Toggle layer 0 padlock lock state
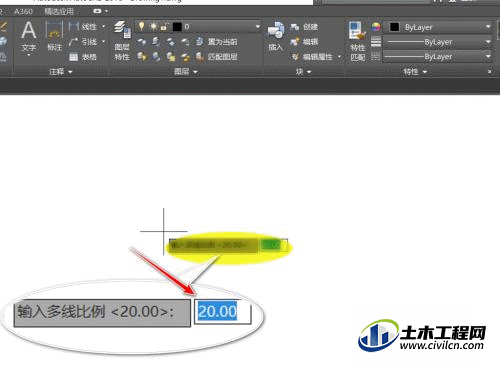The width and height of the screenshot is (500, 375). 164,27
